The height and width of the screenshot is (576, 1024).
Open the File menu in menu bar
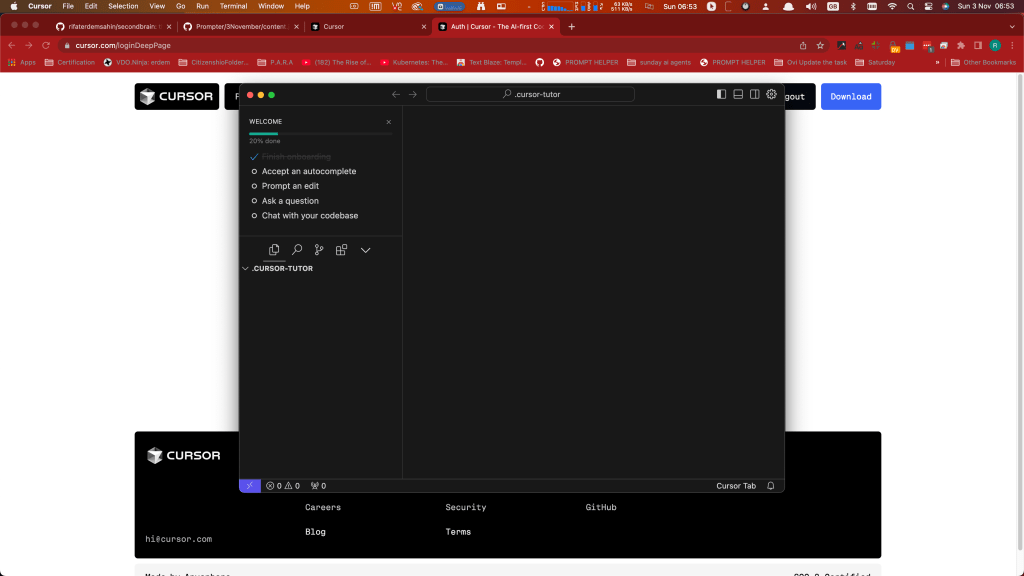[68, 6]
